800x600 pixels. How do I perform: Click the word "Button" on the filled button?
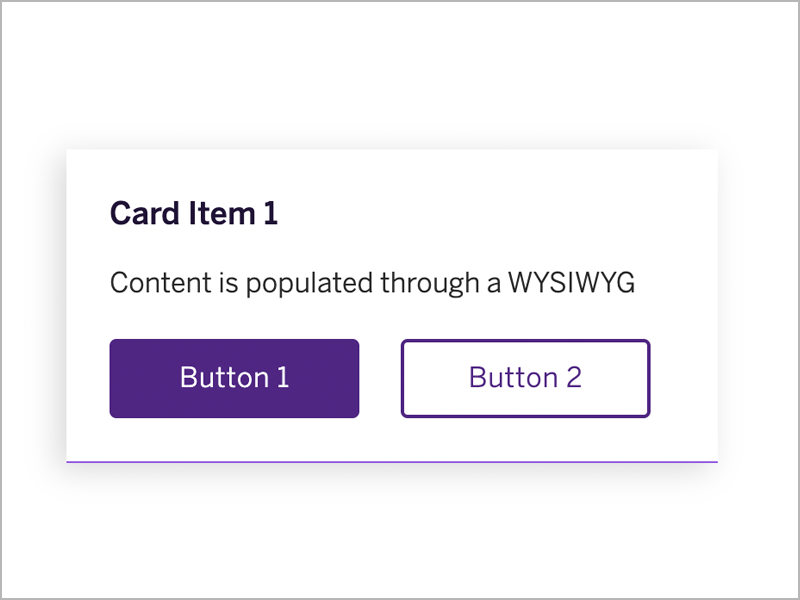[x=224, y=377]
